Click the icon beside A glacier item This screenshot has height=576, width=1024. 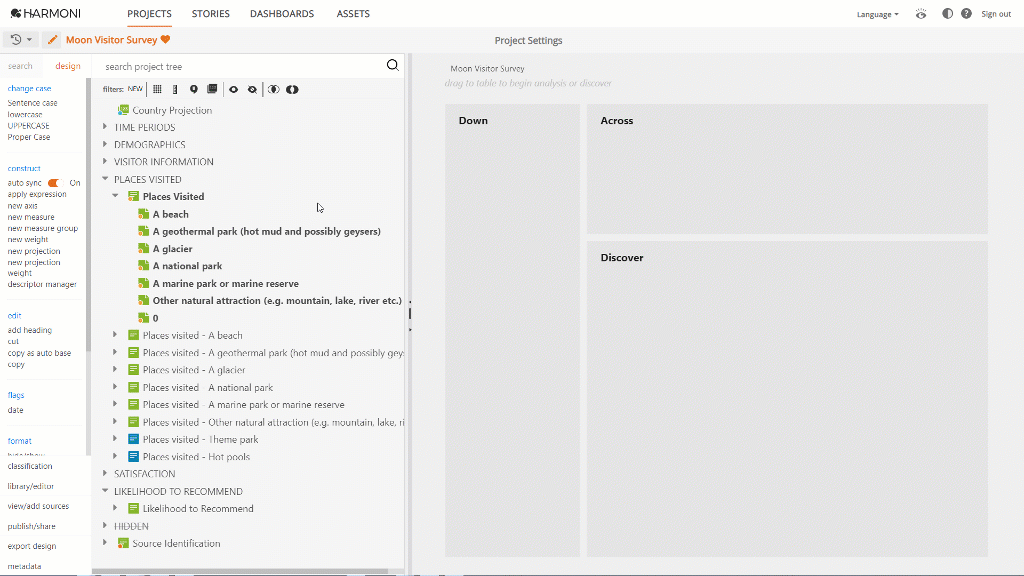(144, 248)
